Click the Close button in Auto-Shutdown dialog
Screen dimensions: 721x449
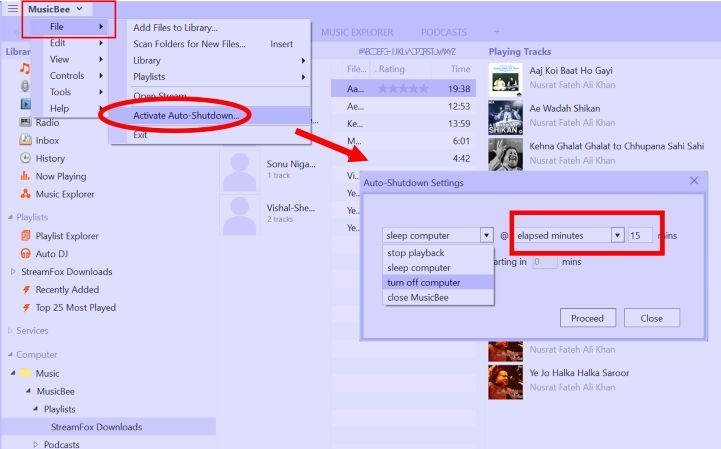tap(651, 318)
